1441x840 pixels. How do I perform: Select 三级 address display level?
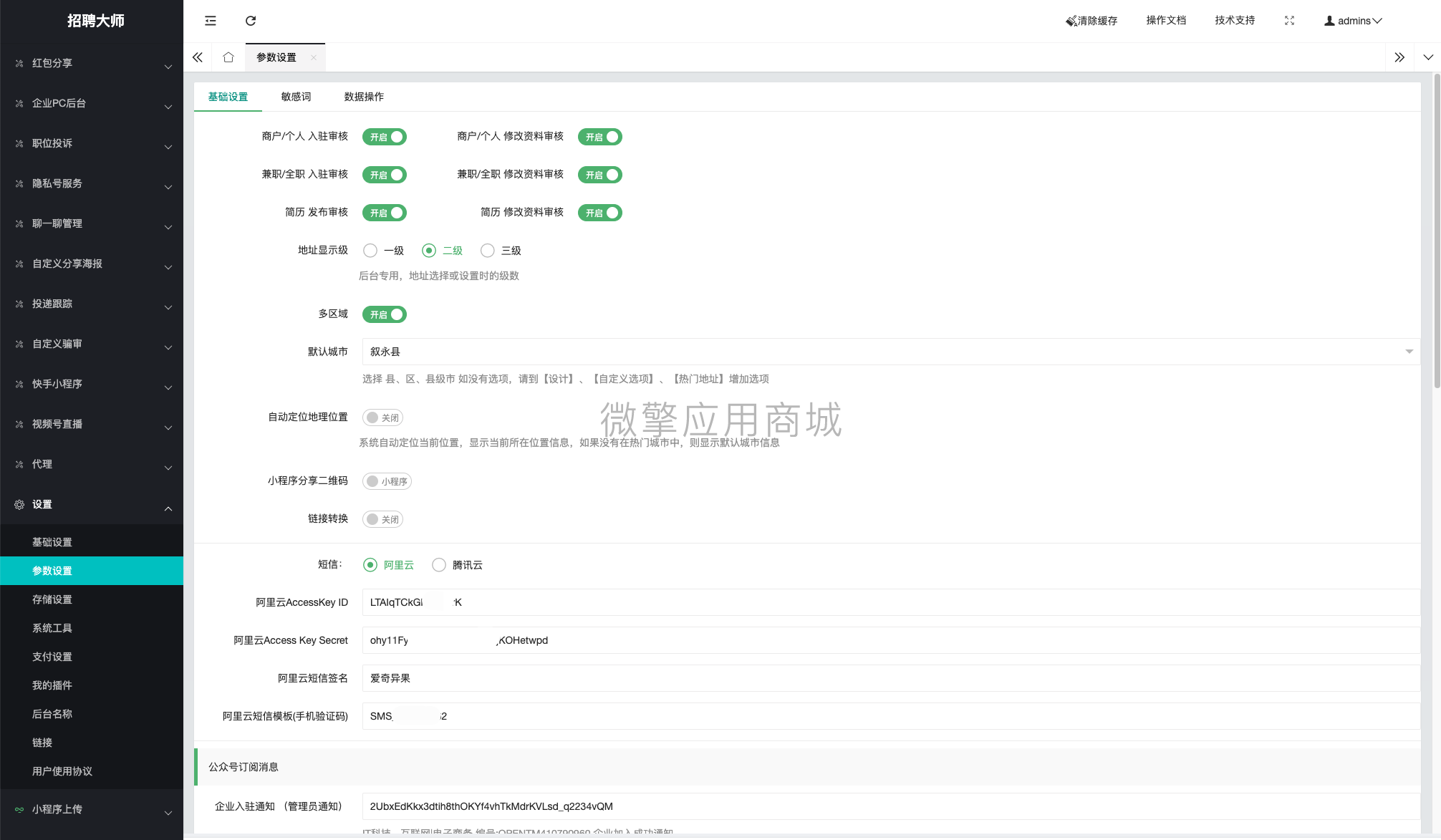488,251
